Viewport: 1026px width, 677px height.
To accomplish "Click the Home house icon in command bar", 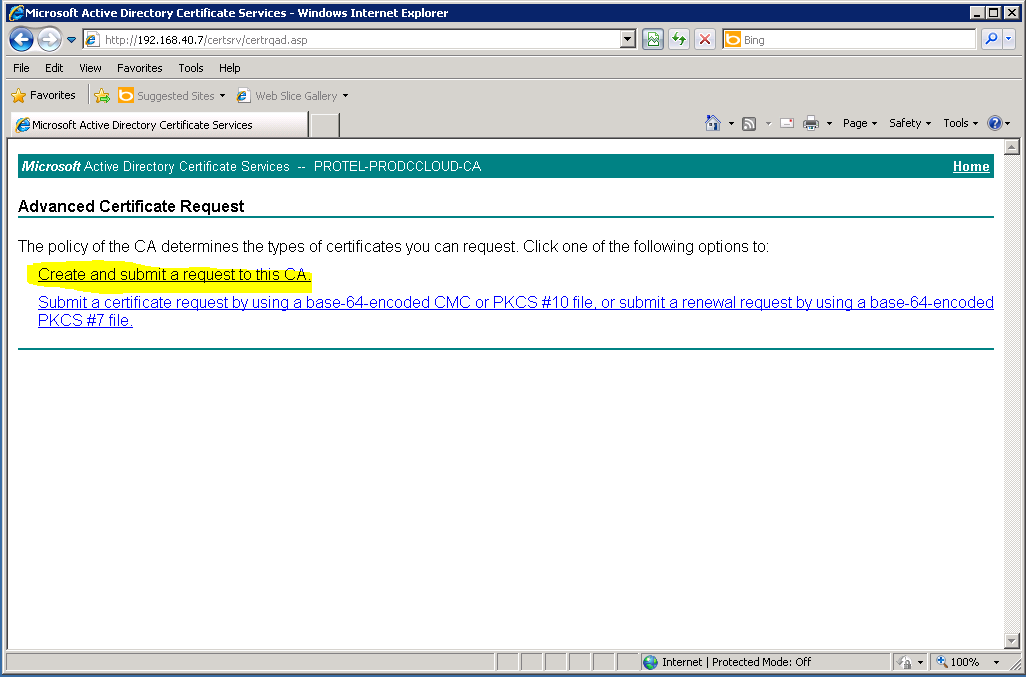I will tap(713, 123).
